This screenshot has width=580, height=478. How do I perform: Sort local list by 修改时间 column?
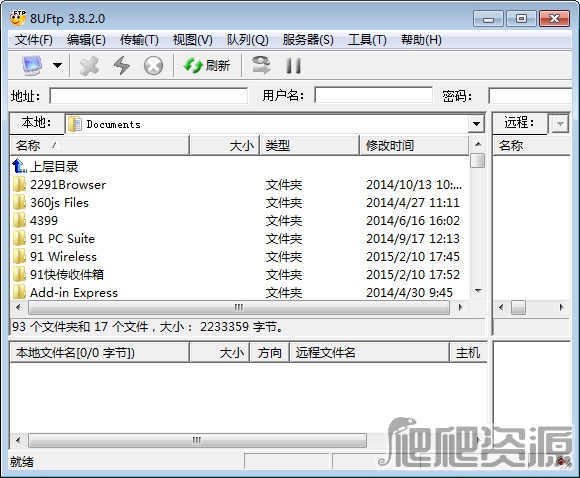414,145
